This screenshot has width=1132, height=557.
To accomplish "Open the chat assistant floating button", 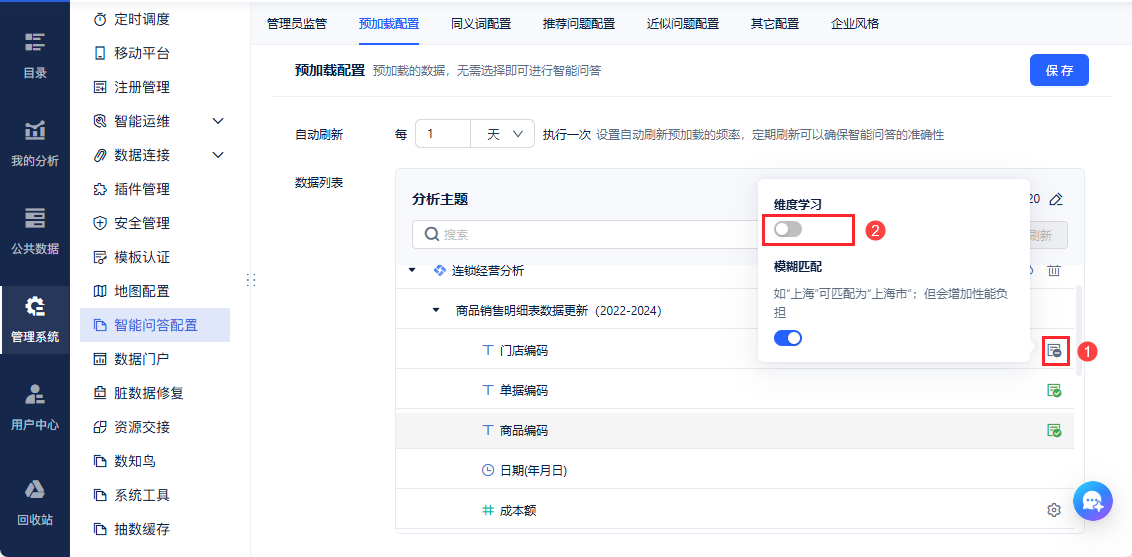I will click(1092, 501).
